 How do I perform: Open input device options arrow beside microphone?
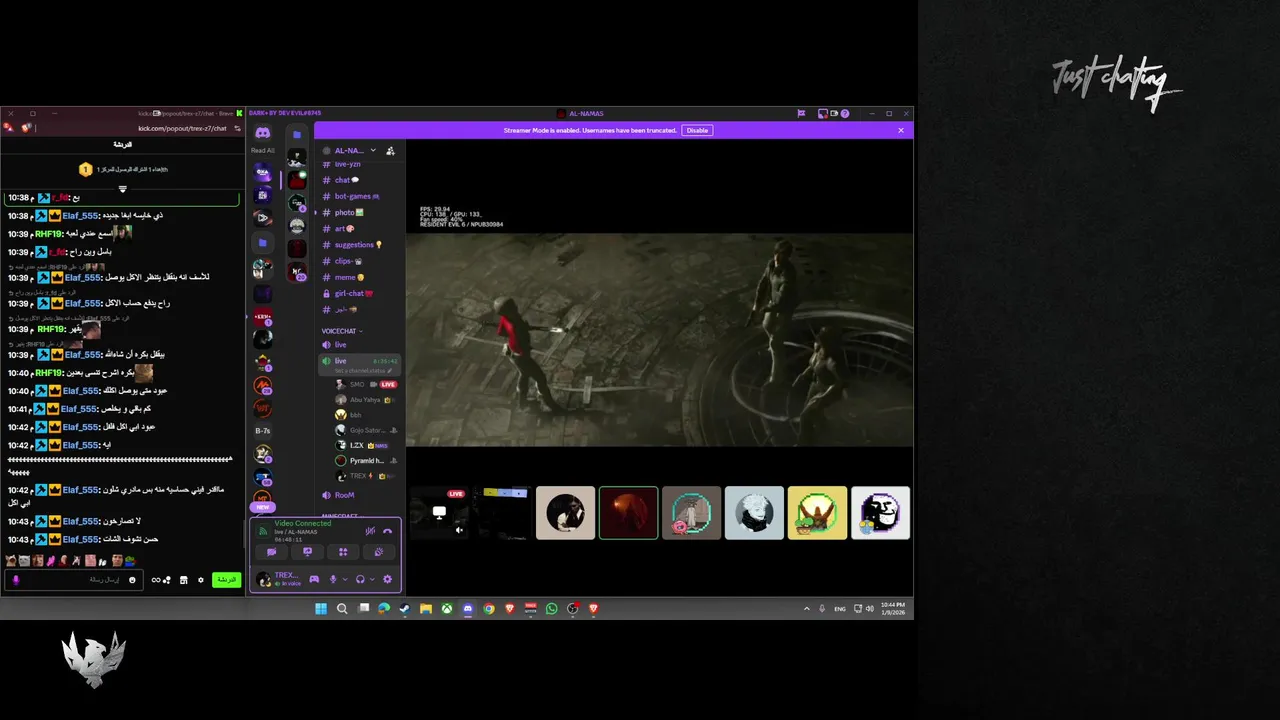pos(345,579)
